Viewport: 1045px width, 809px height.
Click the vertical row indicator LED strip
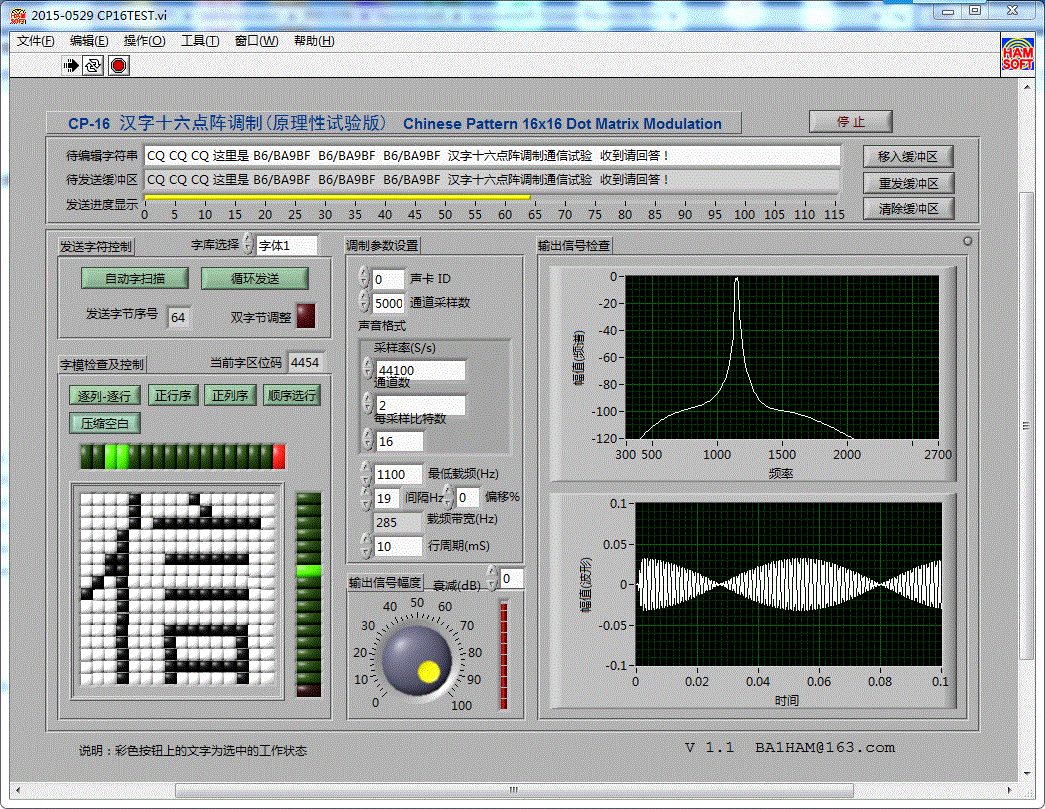(309, 594)
